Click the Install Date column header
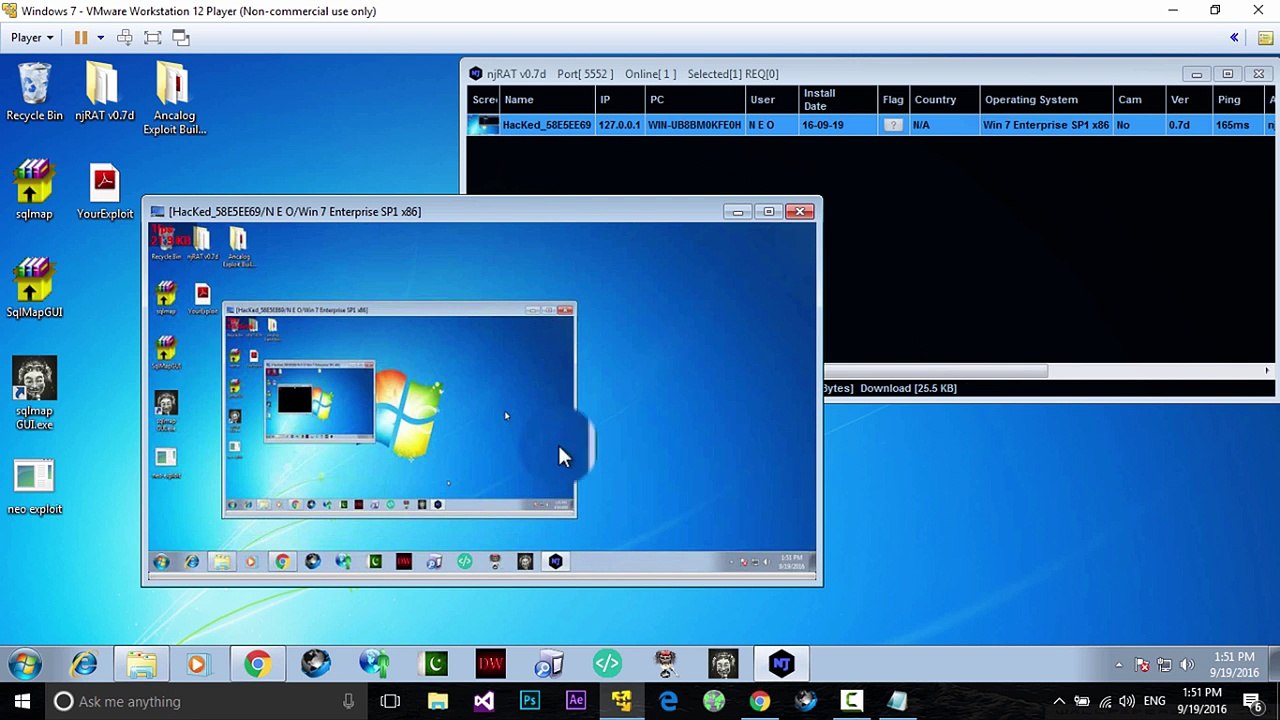Viewport: 1280px width, 720px height. 838,100
